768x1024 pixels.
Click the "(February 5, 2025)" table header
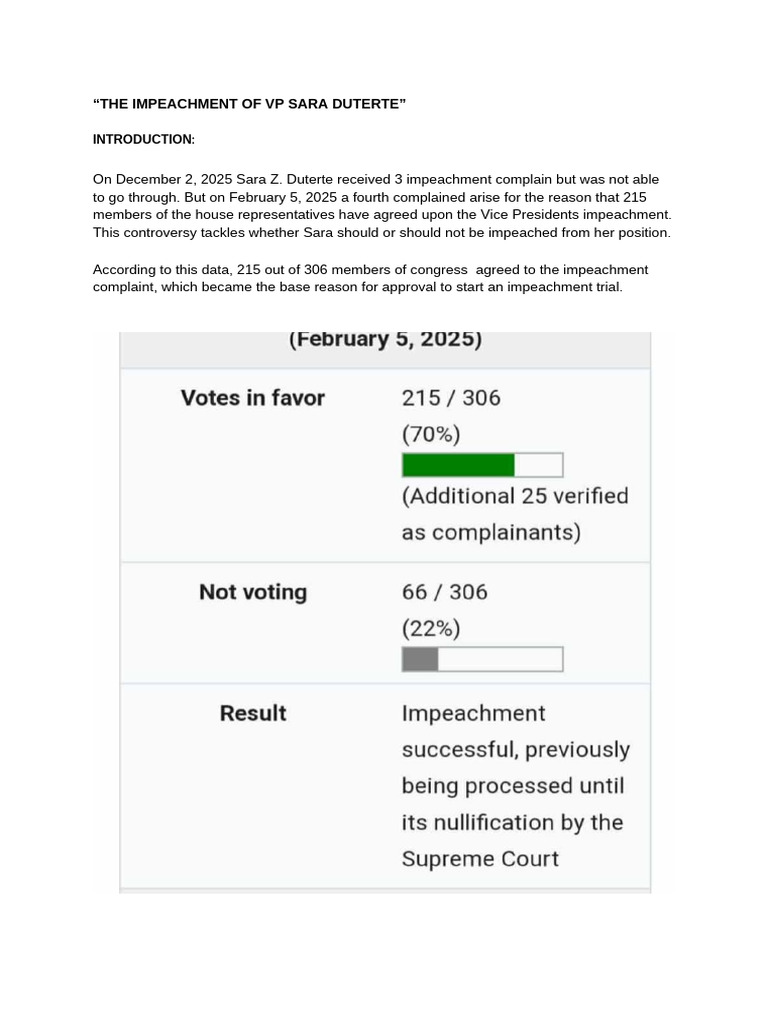[385, 340]
